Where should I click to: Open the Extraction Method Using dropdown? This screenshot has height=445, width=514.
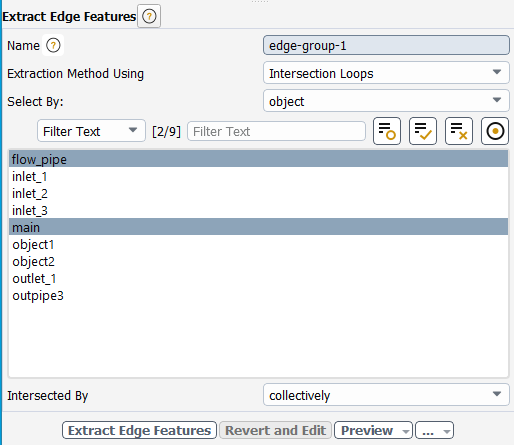click(x=386, y=73)
